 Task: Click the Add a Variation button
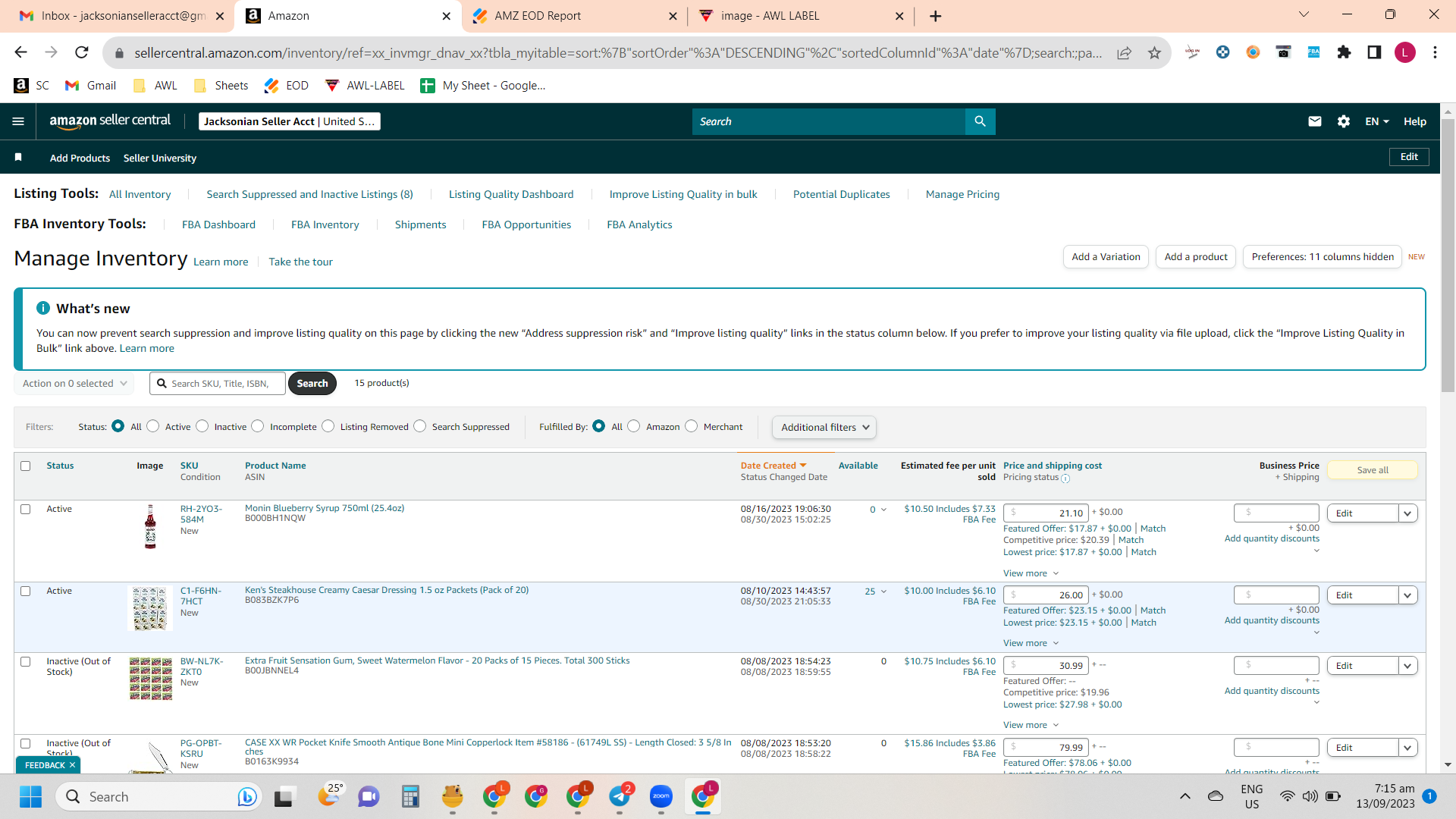click(1106, 257)
